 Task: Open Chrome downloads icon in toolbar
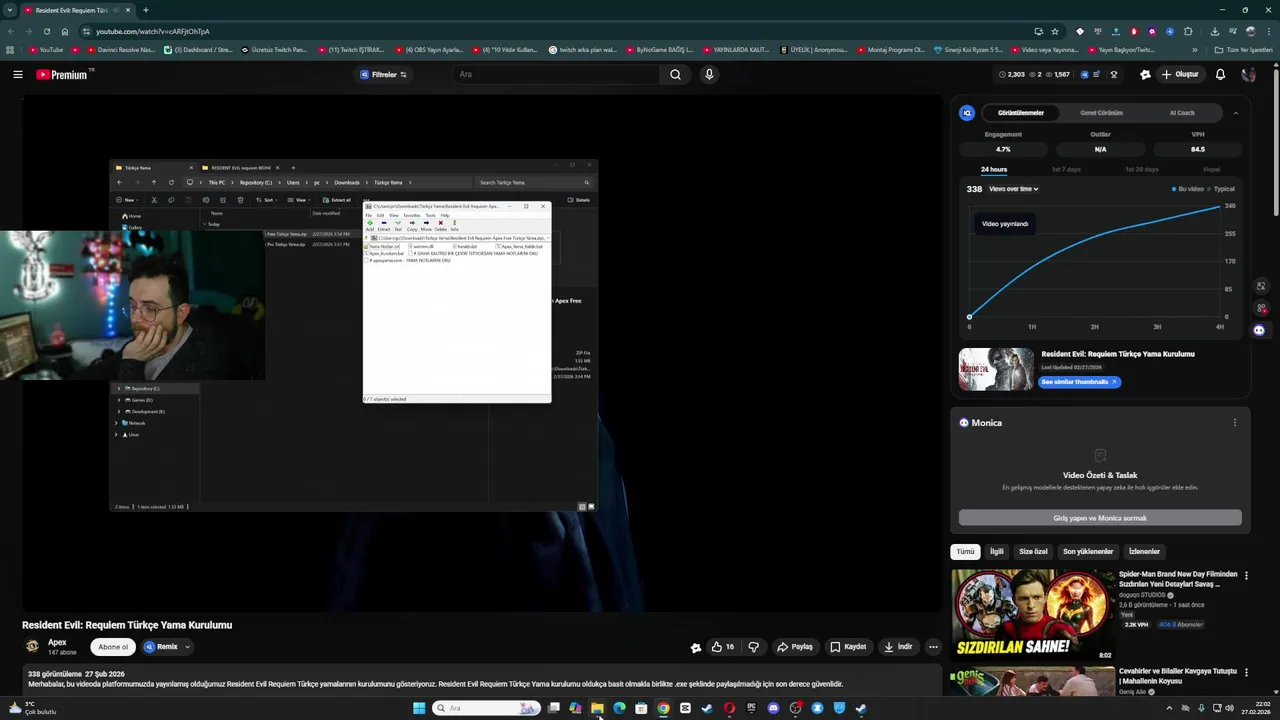(x=1214, y=31)
